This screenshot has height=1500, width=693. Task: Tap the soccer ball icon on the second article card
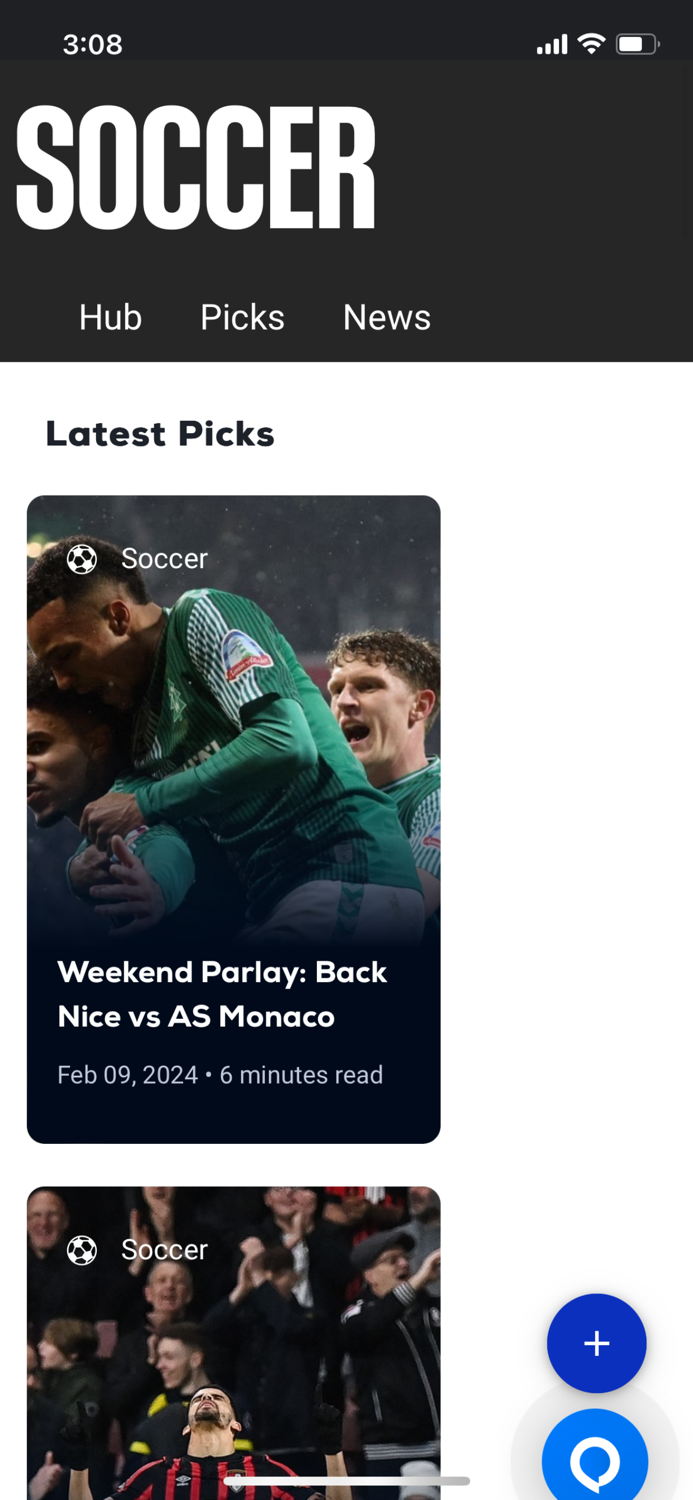coord(81,1249)
